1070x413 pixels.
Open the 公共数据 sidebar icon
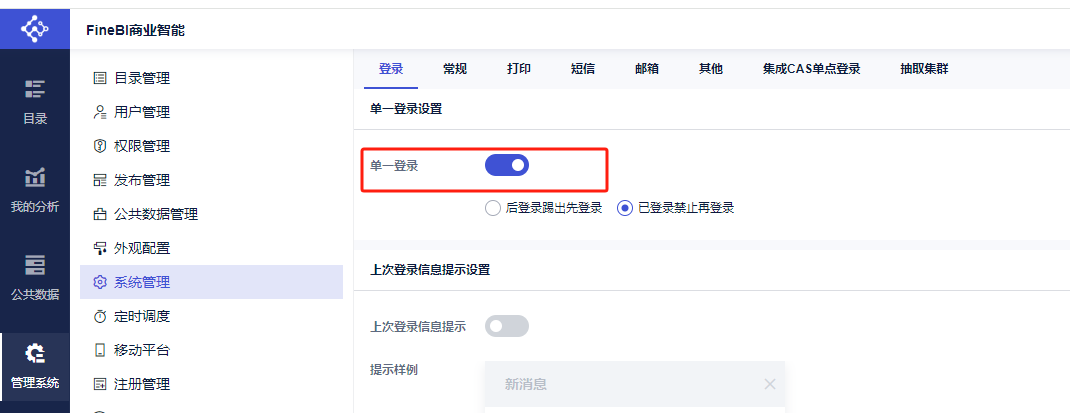(35, 265)
